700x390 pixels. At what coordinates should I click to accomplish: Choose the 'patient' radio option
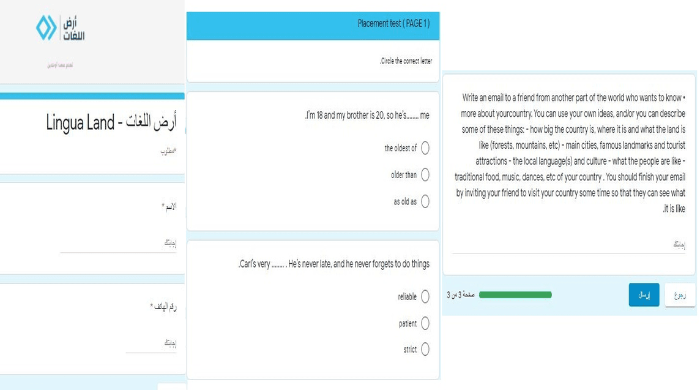425,323
